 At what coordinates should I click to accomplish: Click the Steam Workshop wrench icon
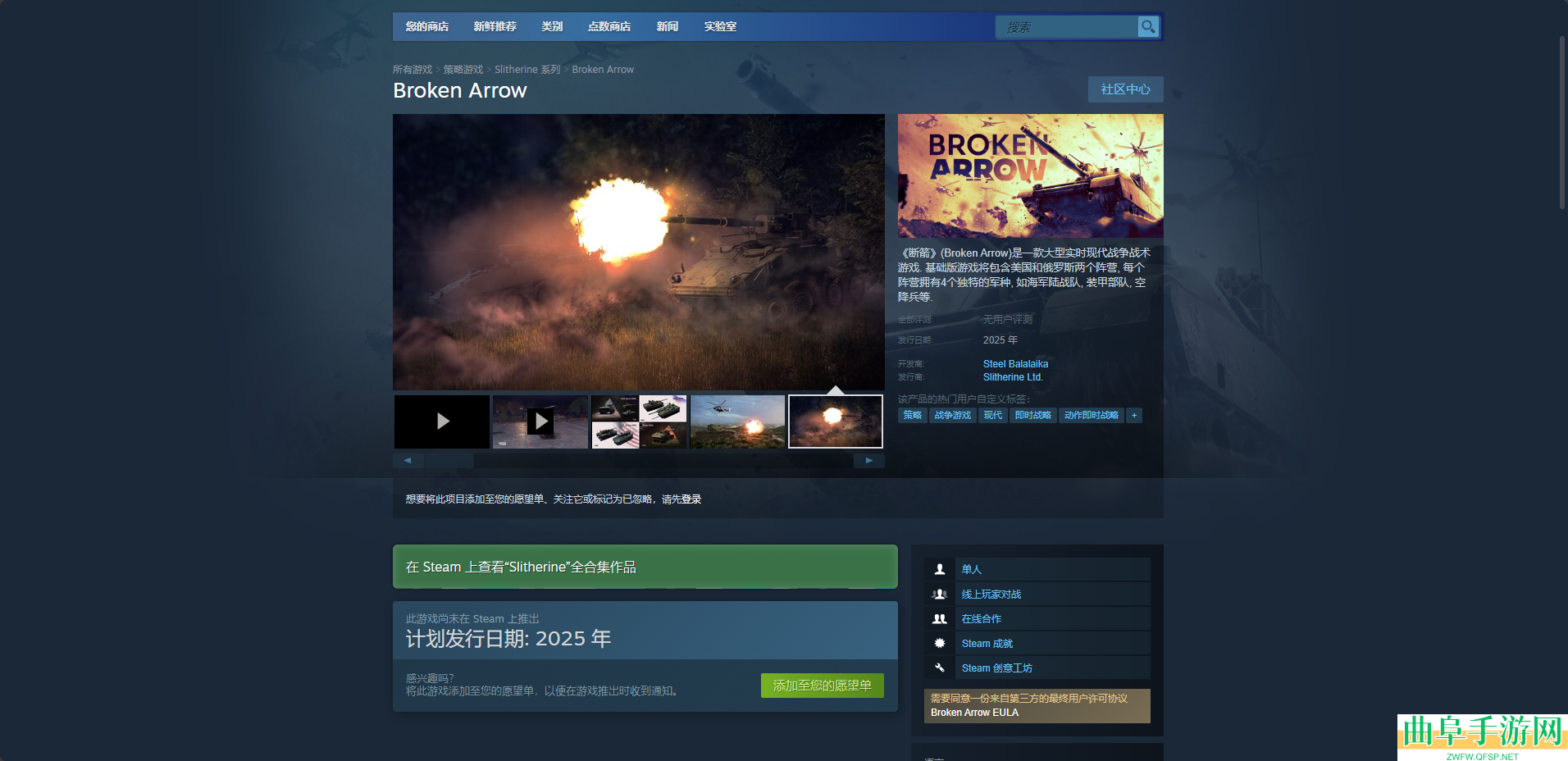coord(940,668)
